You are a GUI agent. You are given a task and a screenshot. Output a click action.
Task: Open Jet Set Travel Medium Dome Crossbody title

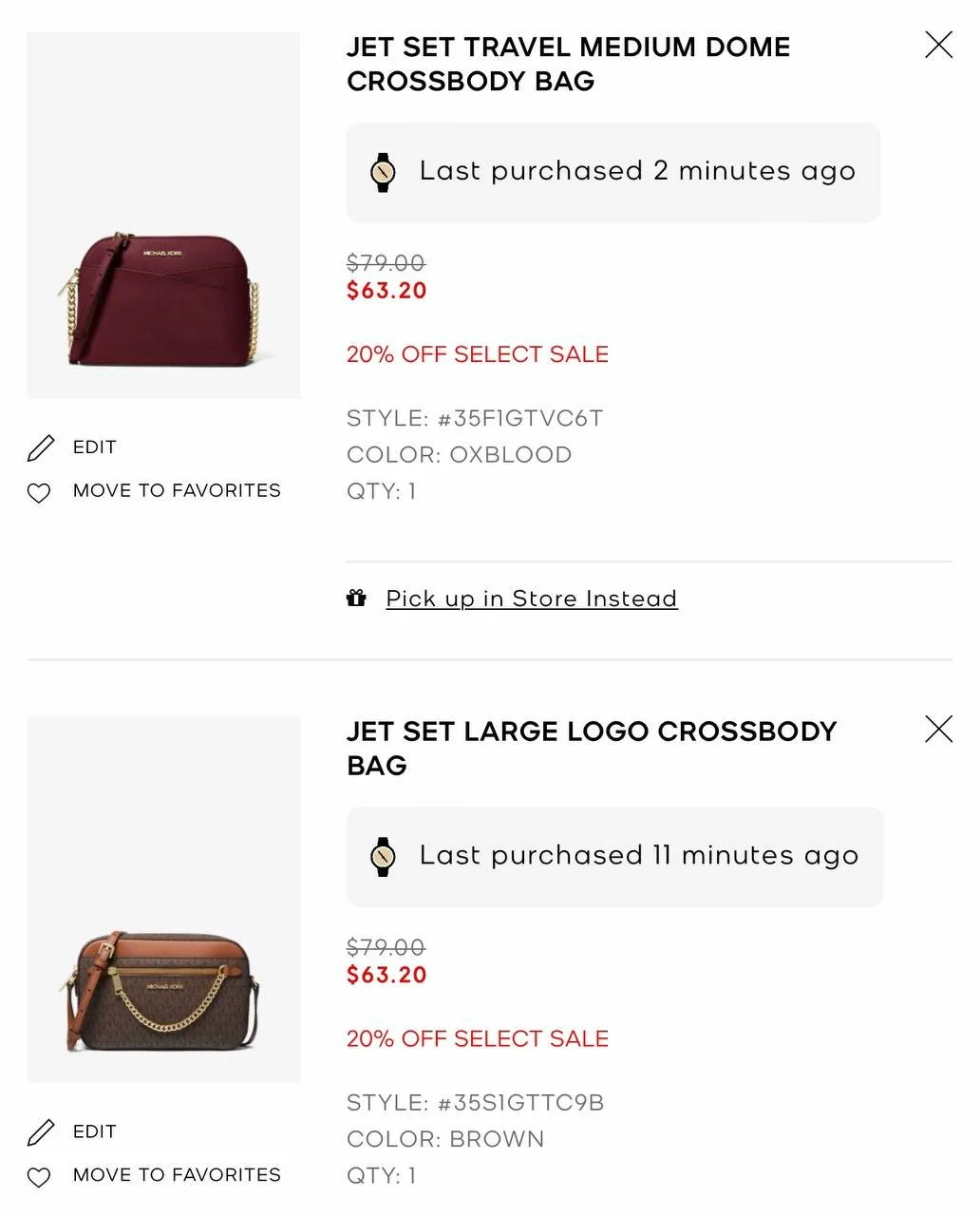(x=568, y=64)
